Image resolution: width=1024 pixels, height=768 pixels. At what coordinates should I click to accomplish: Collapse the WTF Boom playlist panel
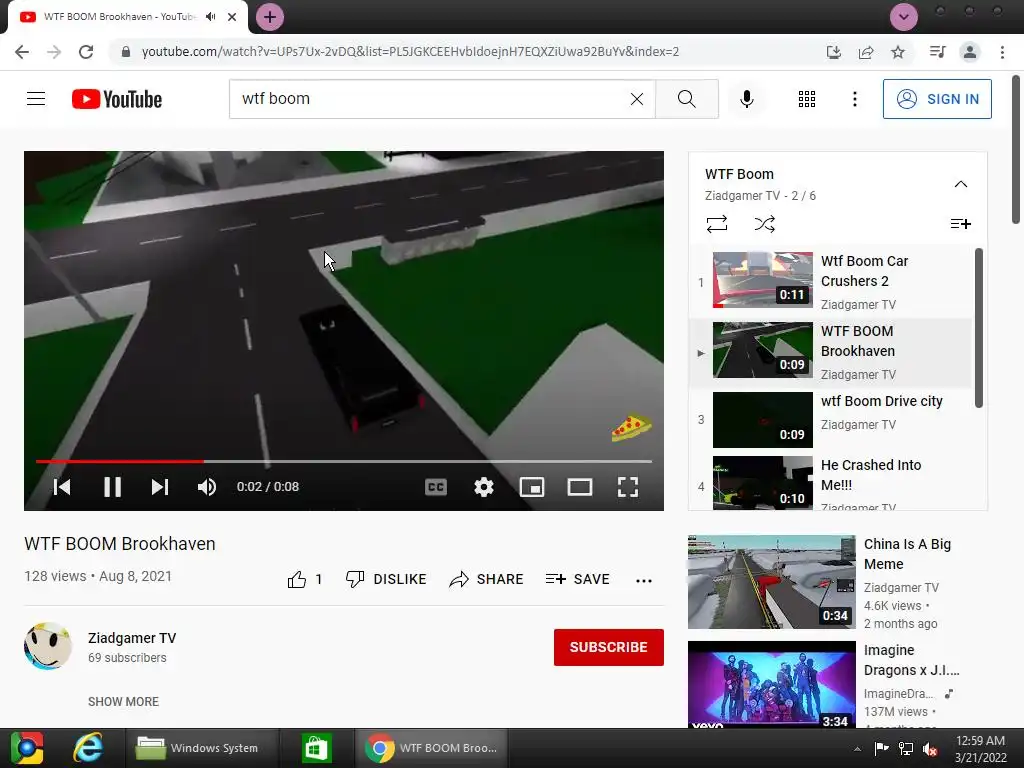coord(961,184)
